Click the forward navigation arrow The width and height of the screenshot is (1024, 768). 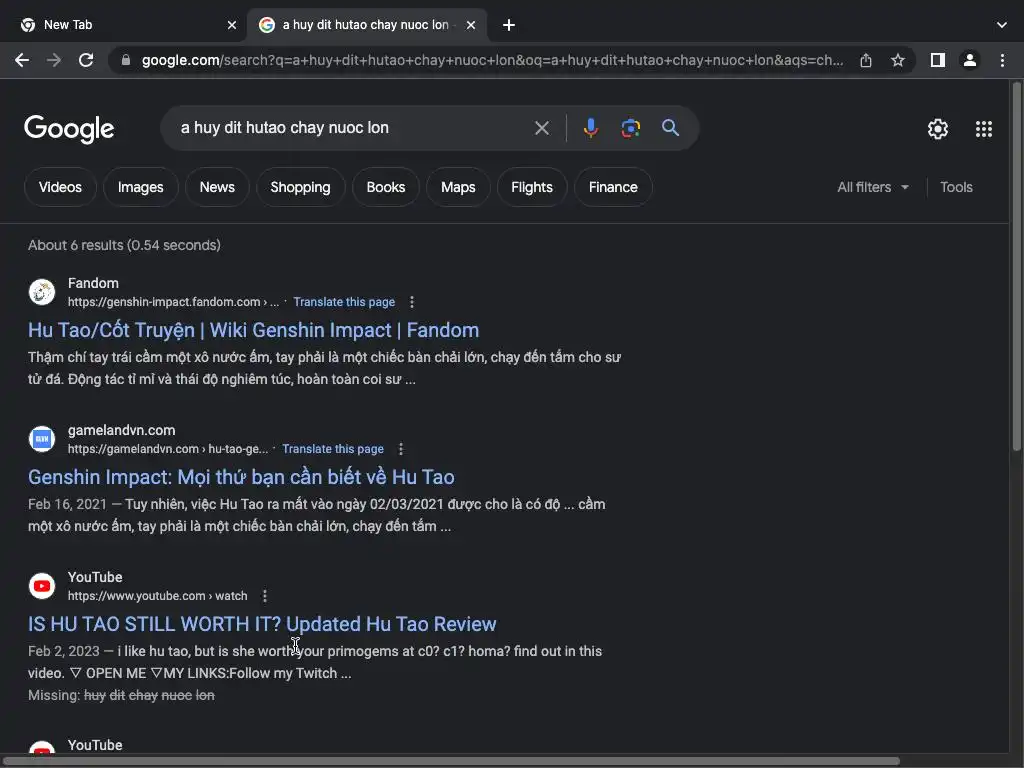pyautogui.click(x=54, y=60)
